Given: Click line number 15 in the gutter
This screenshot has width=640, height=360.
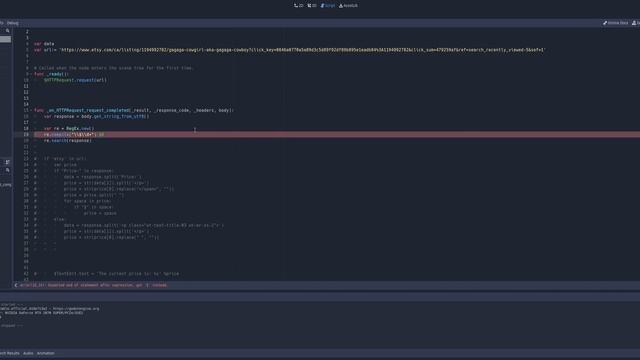Looking at the screenshot, I should coord(26,110).
